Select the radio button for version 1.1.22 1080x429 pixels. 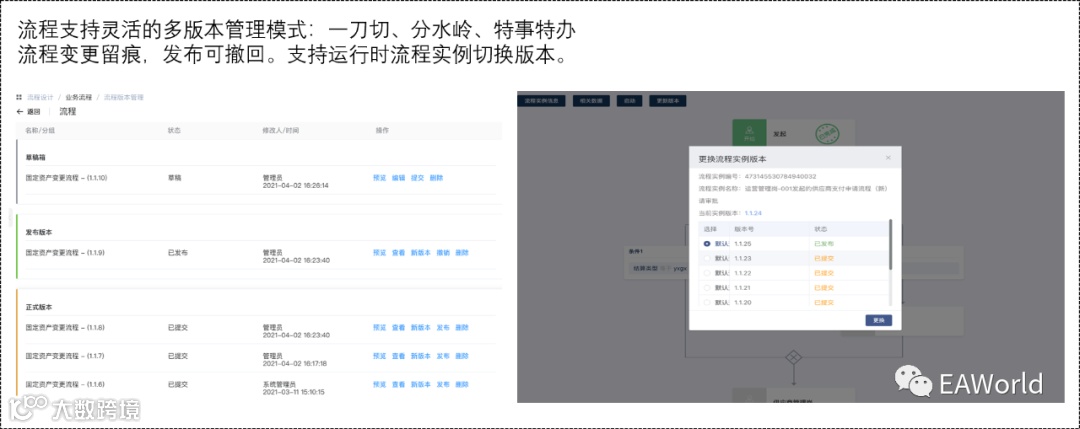(707, 273)
